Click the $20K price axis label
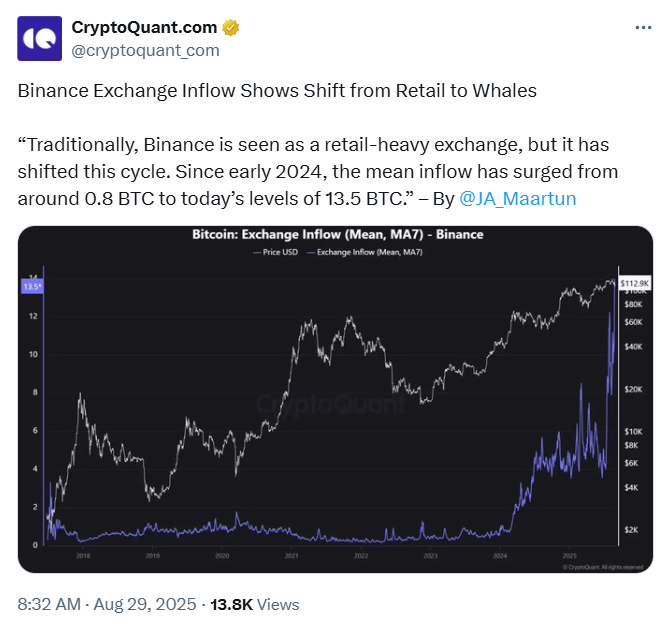Viewport: 666px width, 619px height. click(633, 390)
